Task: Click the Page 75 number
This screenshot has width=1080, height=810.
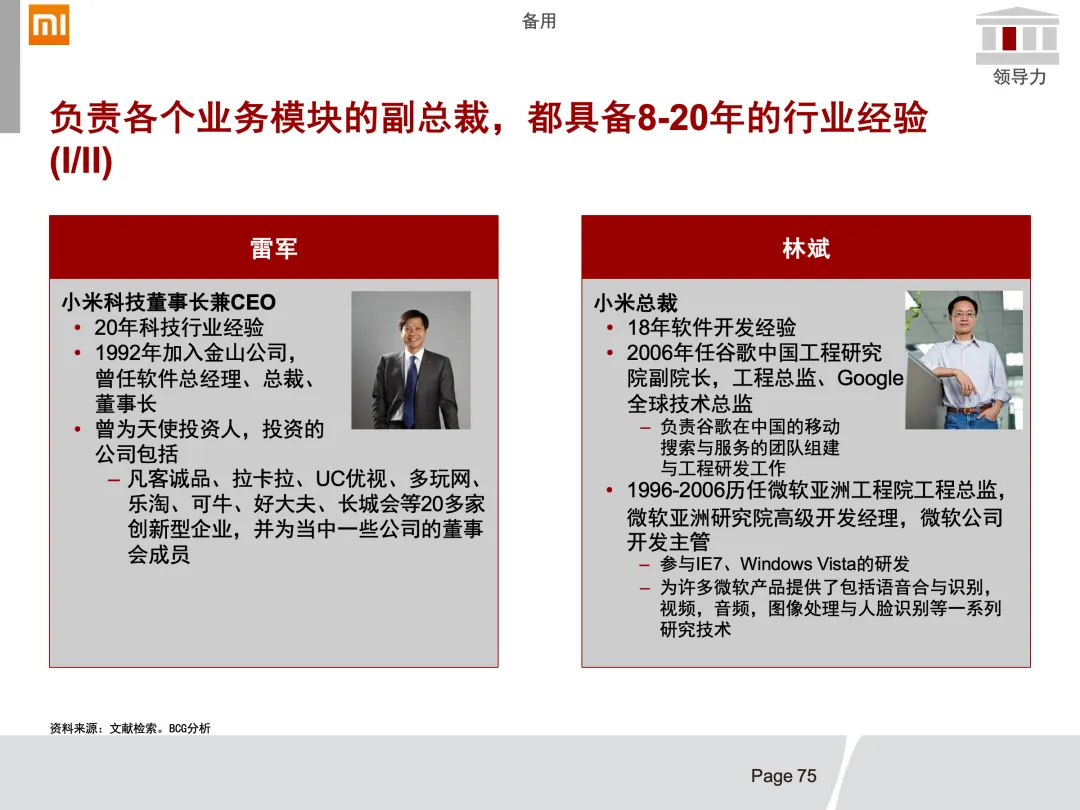Action: tap(784, 776)
